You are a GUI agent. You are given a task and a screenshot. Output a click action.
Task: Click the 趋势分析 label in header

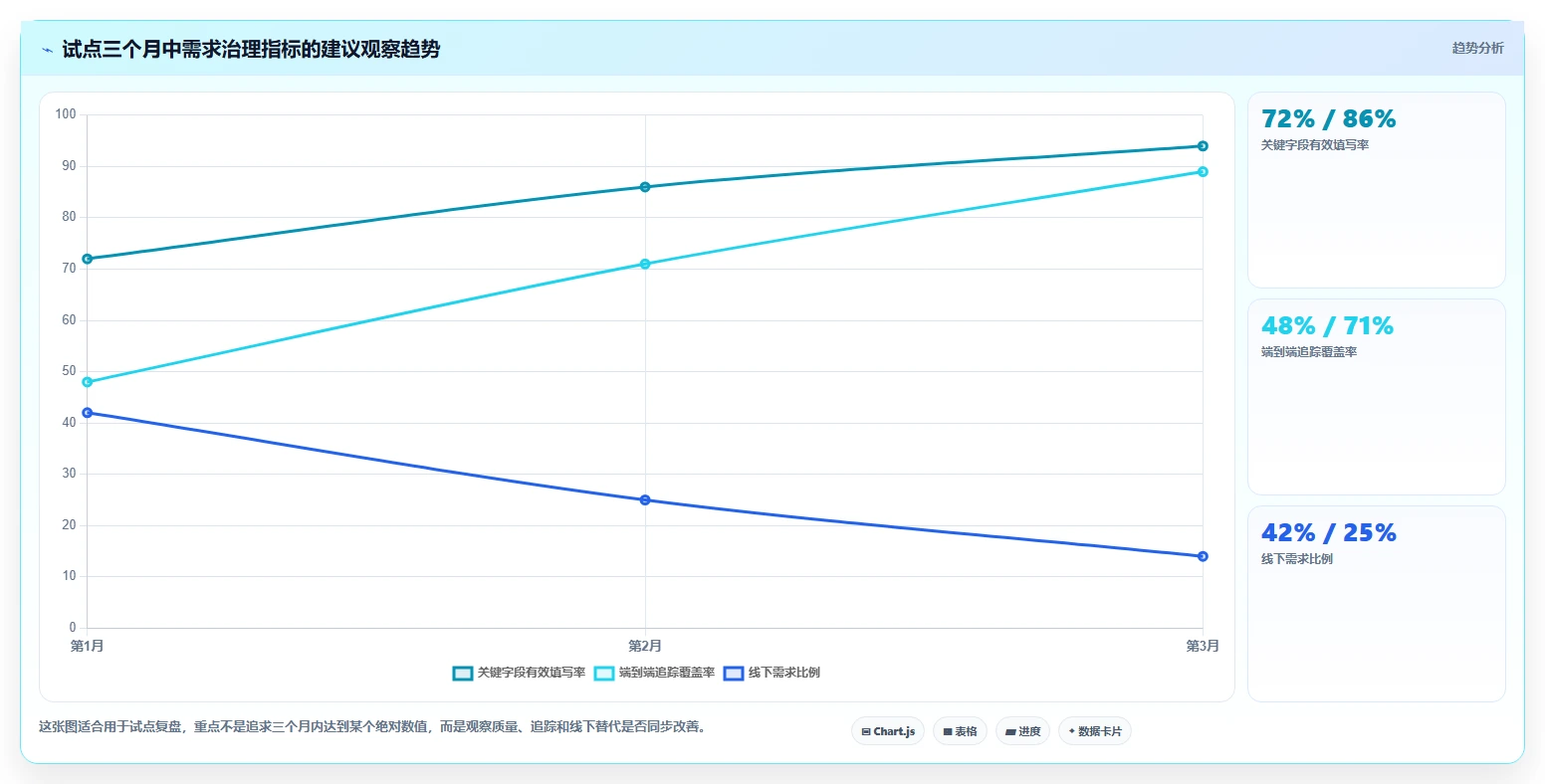coord(1477,48)
